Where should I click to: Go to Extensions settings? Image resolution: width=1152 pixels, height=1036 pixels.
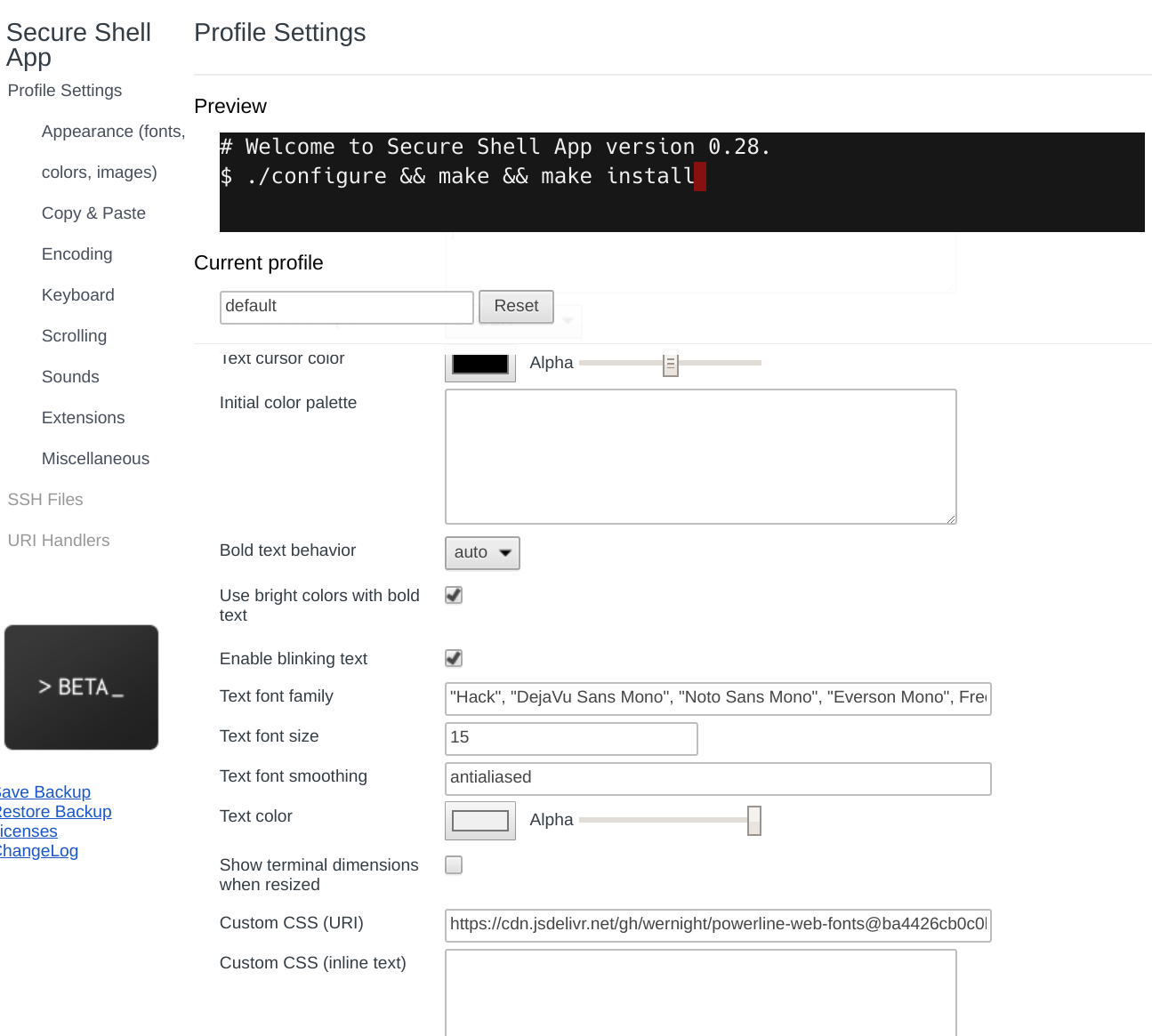point(83,418)
